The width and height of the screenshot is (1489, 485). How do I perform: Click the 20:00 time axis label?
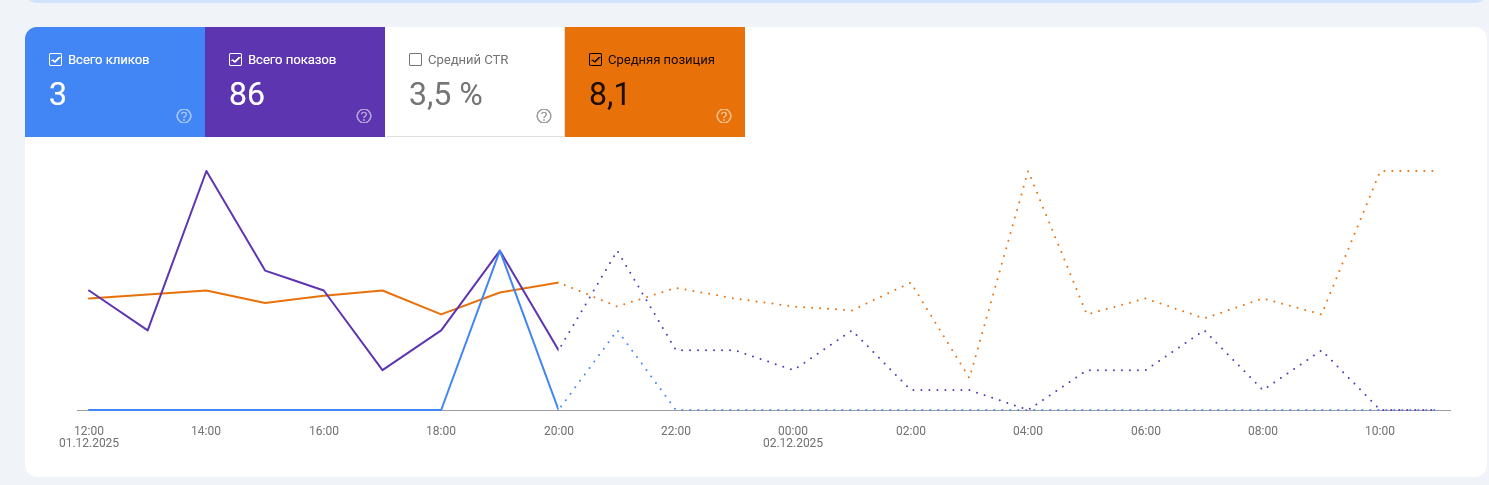click(x=559, y=431)
